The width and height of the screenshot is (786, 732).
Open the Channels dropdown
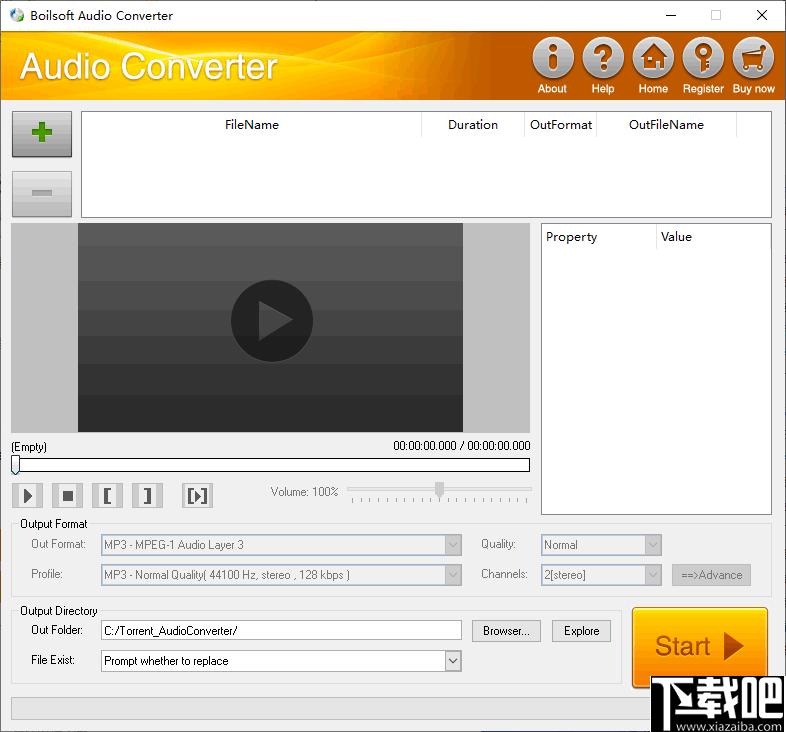pyautogui.click(x=653, y=575)
